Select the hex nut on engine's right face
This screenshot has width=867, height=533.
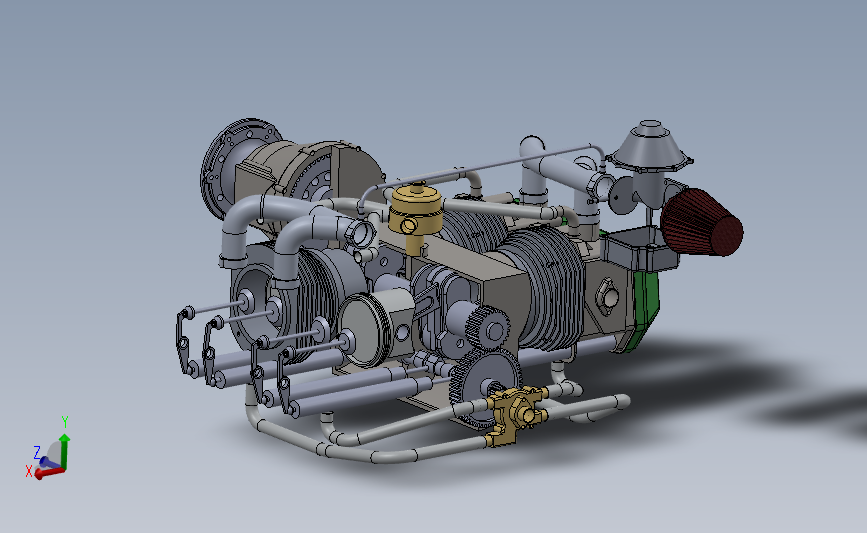(607, 297)
